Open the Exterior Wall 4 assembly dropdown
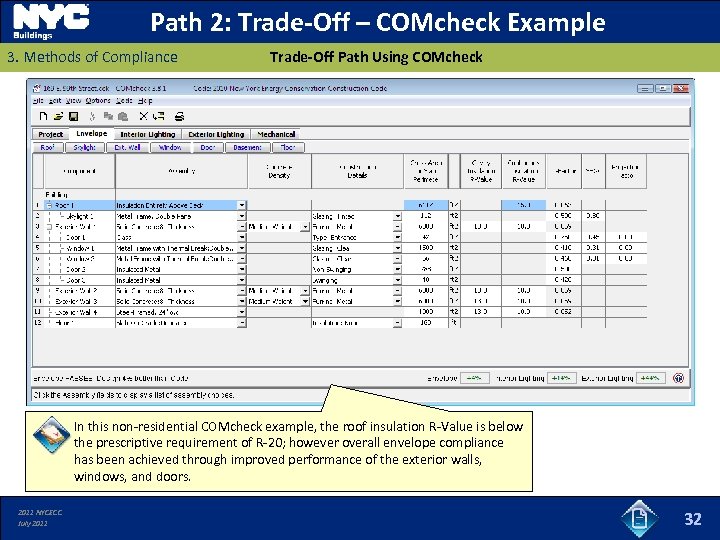The image size is (720, 540). coord(242,312)
